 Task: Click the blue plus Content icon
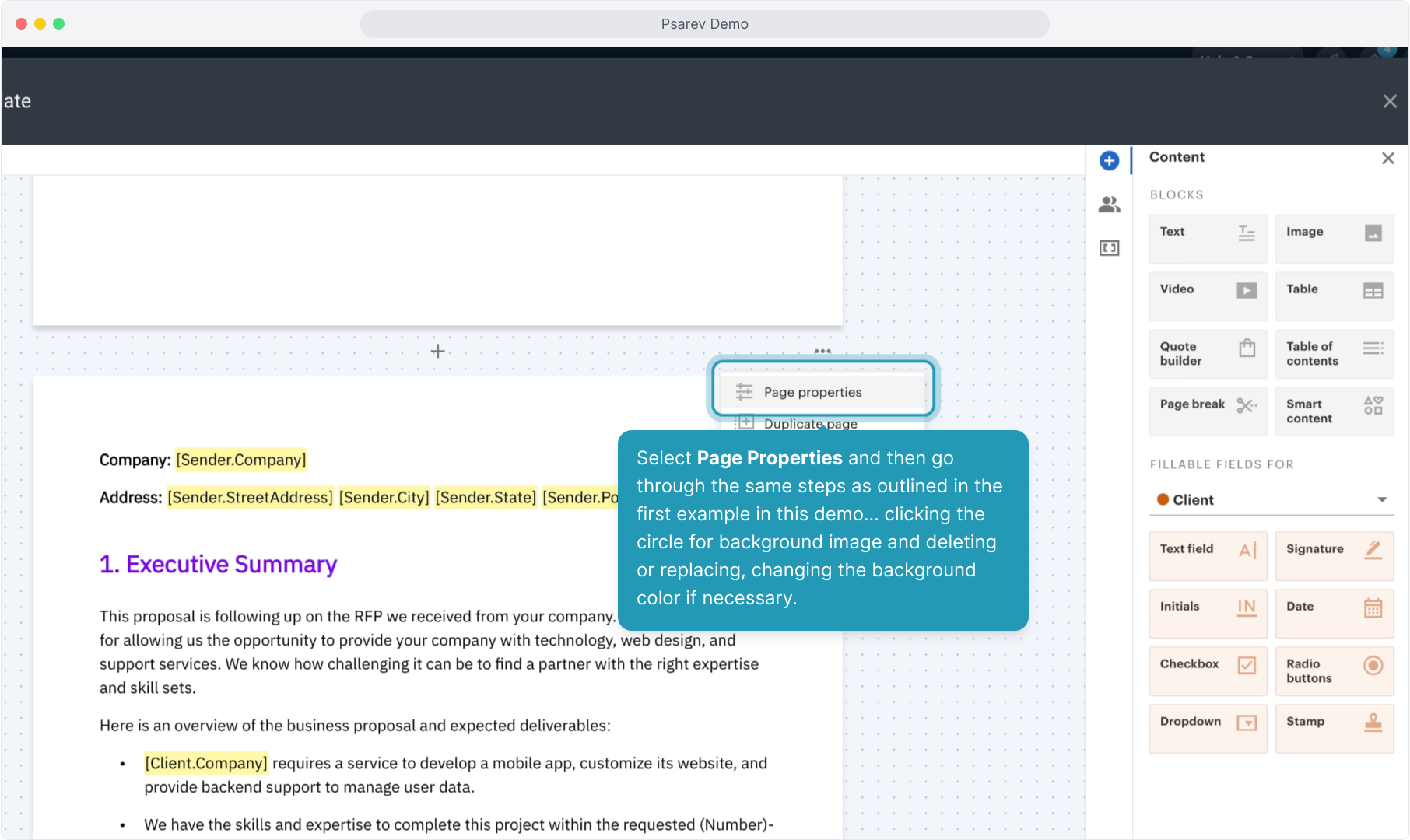[x=1109, y=161]
